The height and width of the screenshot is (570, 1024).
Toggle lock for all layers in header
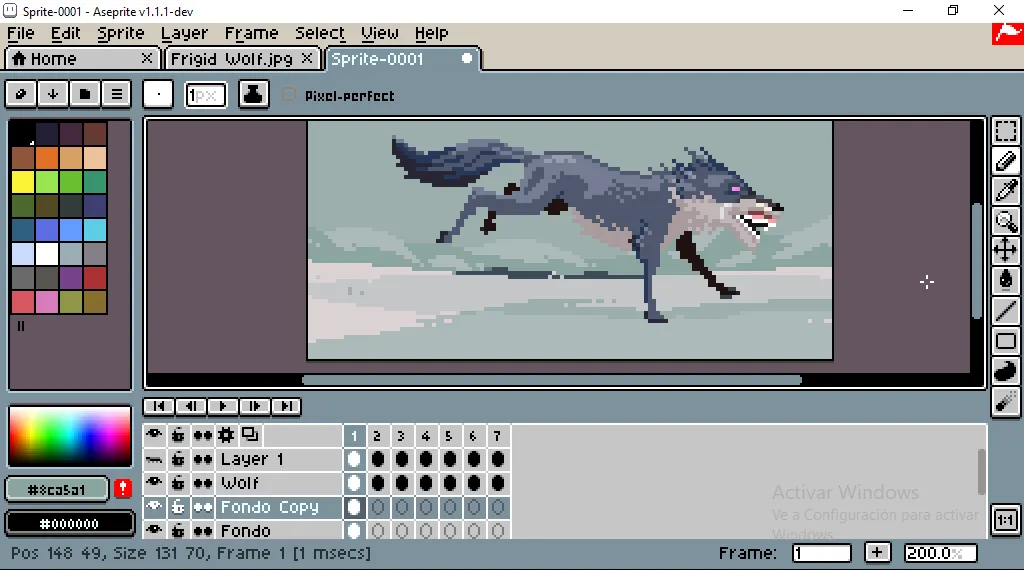pos(178,435)
